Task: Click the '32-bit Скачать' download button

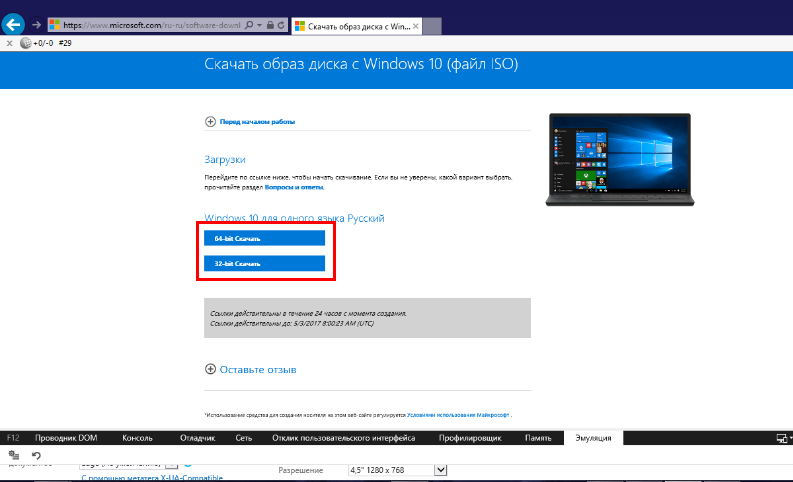Action: 265,264
